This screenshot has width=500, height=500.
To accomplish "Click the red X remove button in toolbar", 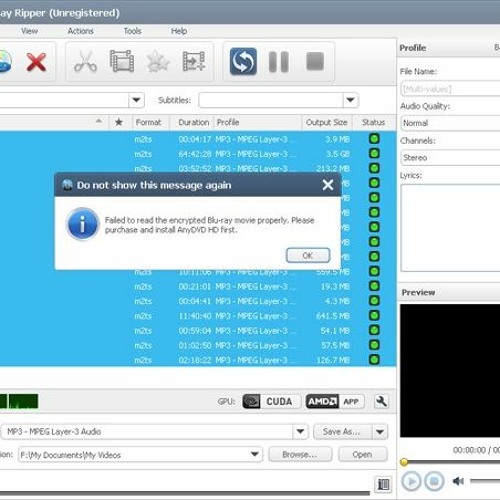I will click(36, 62).
